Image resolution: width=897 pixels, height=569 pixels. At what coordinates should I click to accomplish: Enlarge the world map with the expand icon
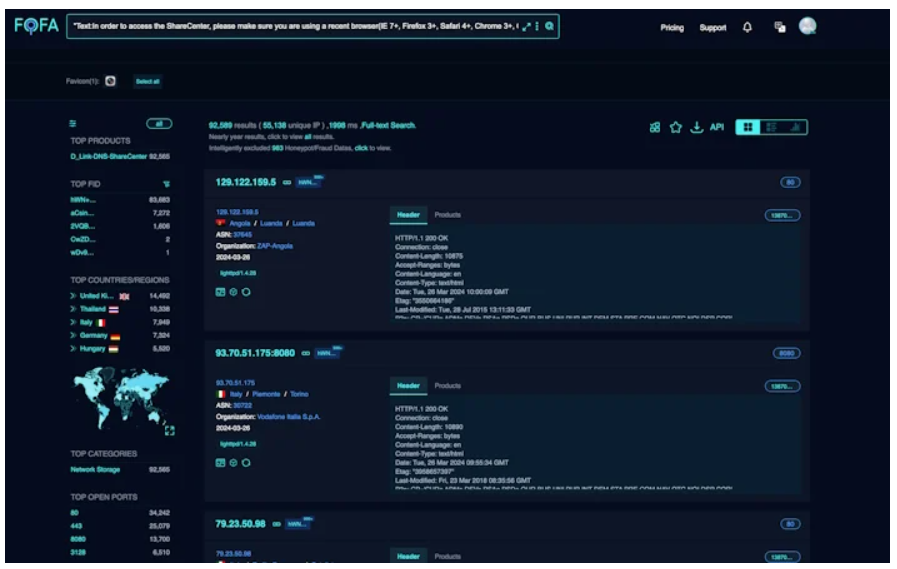click(x=170, y=431)
